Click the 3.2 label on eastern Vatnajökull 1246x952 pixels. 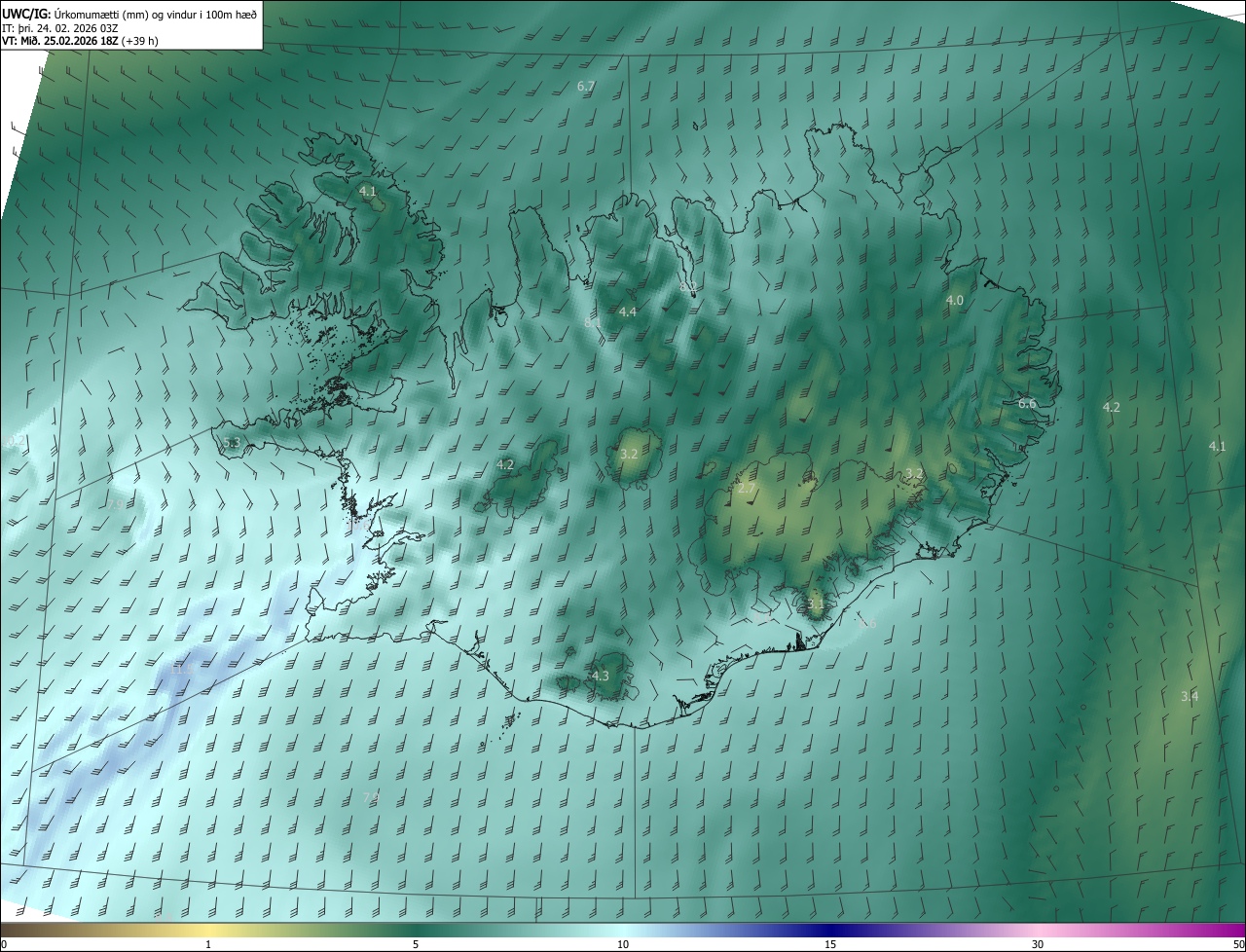pos(913,474)
